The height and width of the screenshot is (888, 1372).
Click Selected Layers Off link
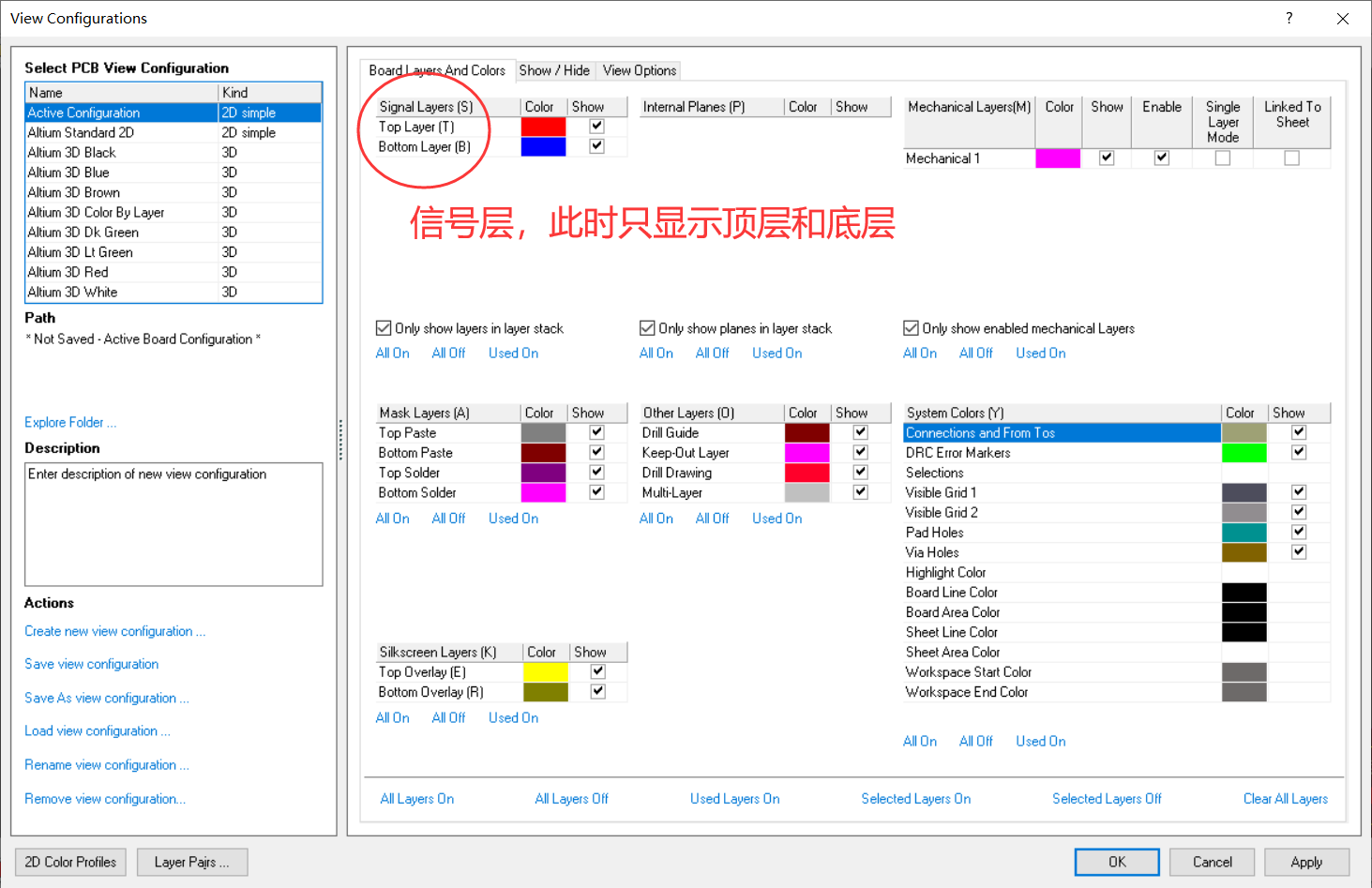[x=1107, y=798]
